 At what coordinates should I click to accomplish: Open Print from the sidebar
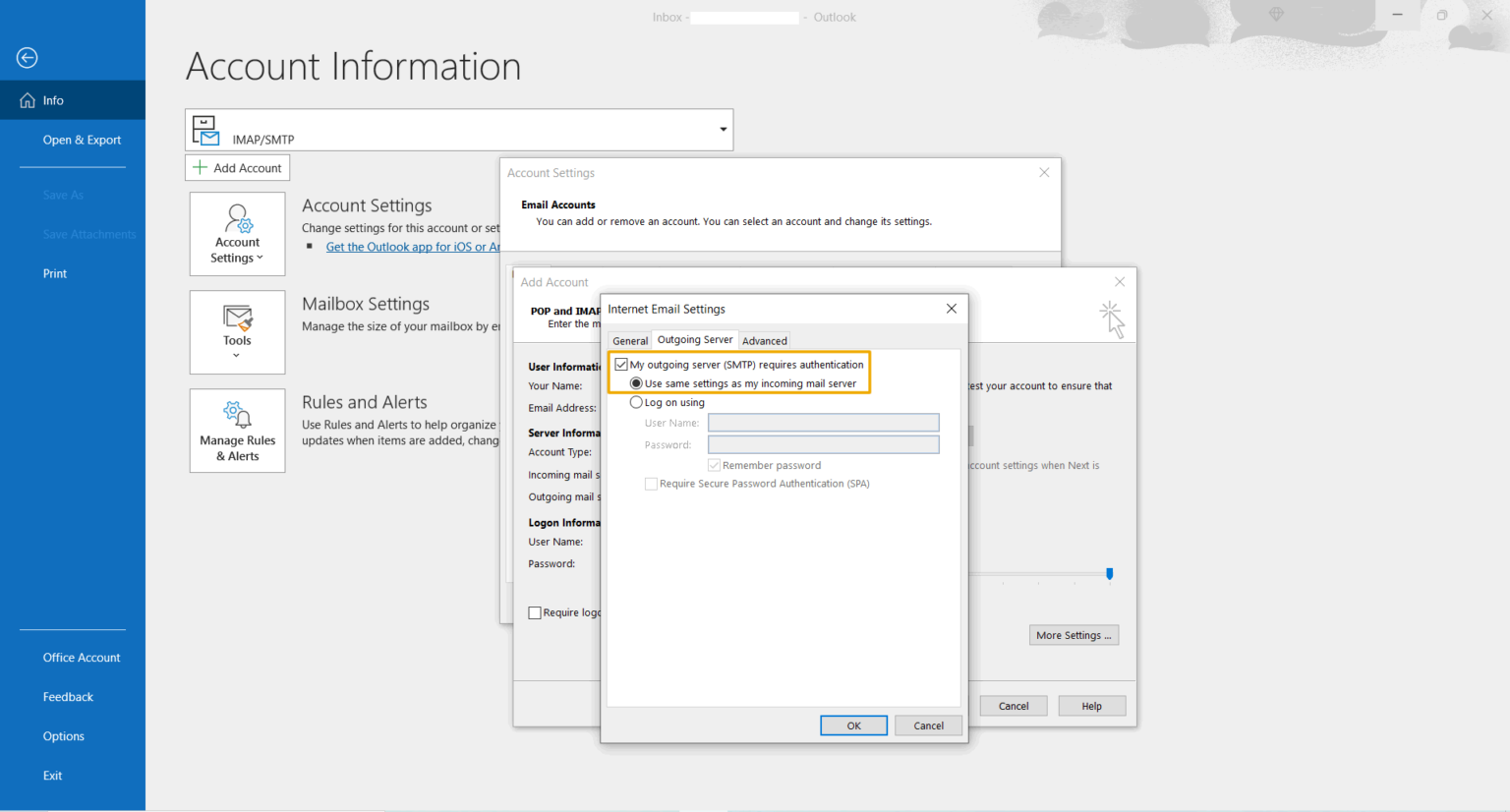pos(54,273)
